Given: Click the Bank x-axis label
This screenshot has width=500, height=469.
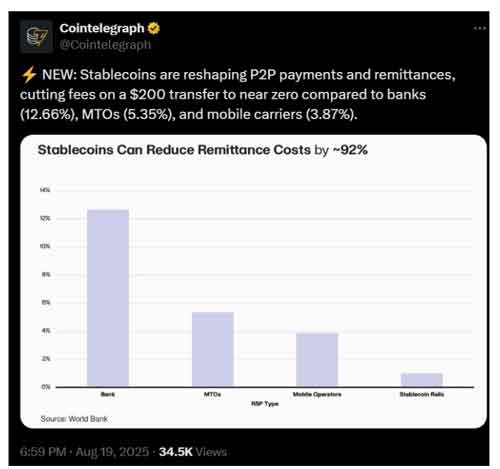Looking at the screenshot, I should pos(108,394).
